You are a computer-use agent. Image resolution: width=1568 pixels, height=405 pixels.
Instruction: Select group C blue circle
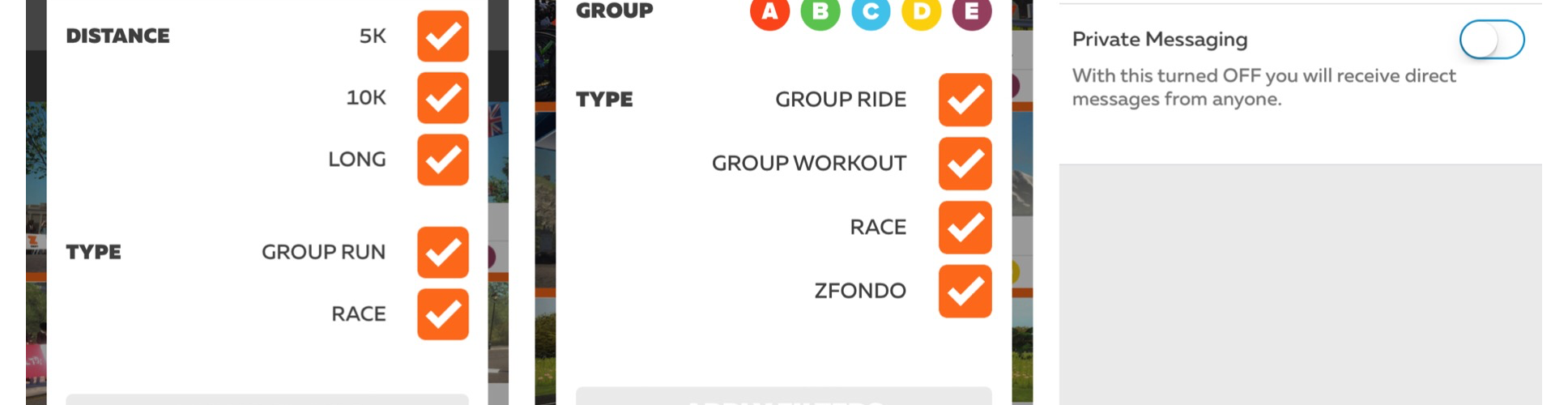tap(871, 12)
